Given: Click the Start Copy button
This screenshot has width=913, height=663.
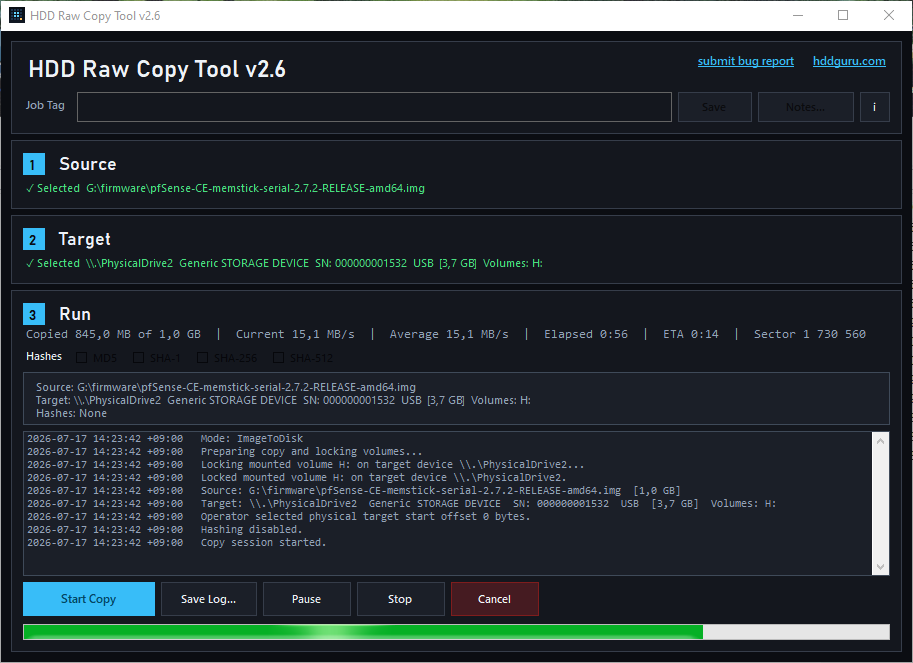Looking at the screenshot, I should point(89,599).
